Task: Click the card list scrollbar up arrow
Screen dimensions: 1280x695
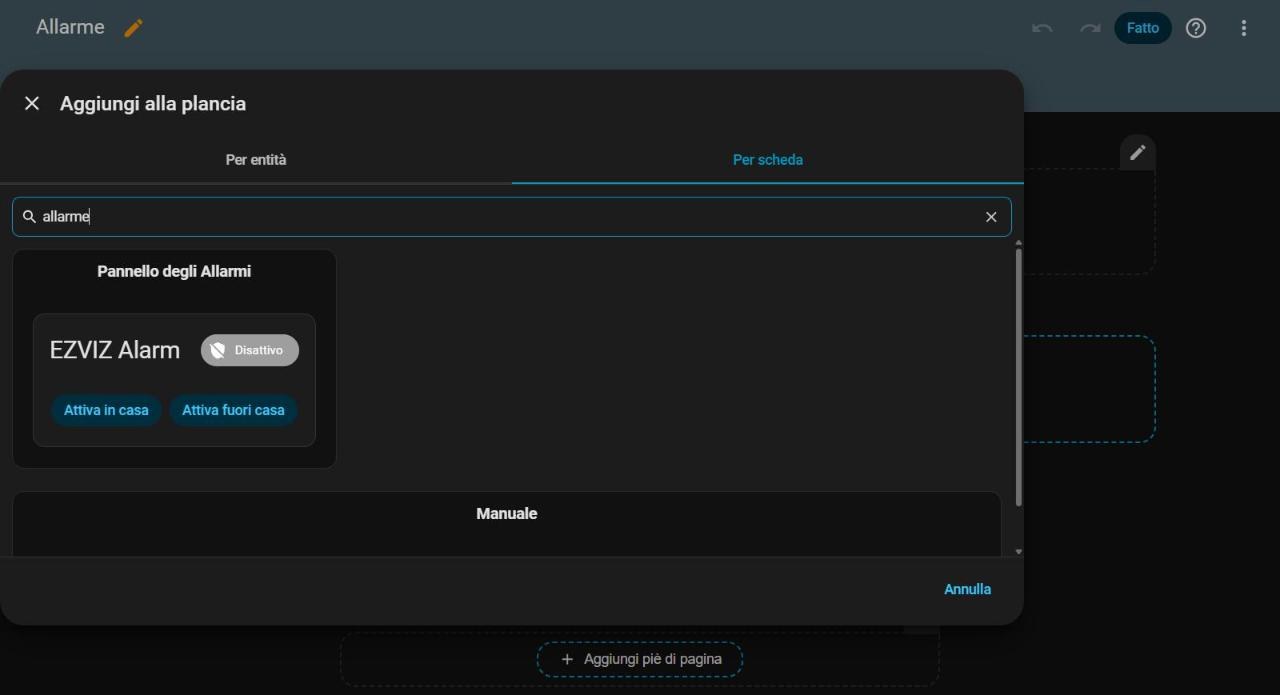Action: [1019, 243]
